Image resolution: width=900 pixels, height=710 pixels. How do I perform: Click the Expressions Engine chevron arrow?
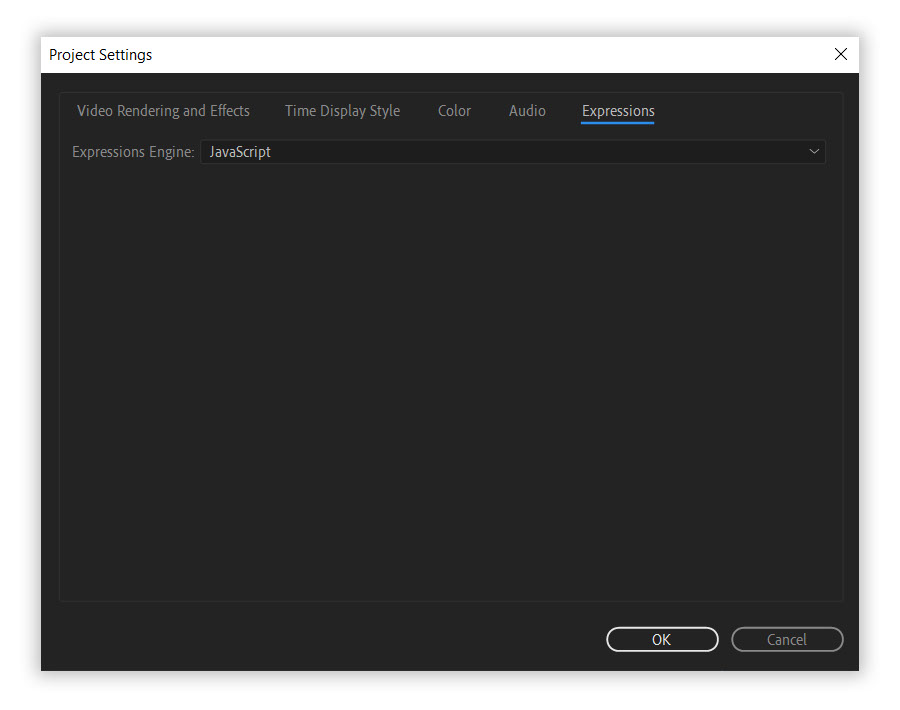click(814, 152)
